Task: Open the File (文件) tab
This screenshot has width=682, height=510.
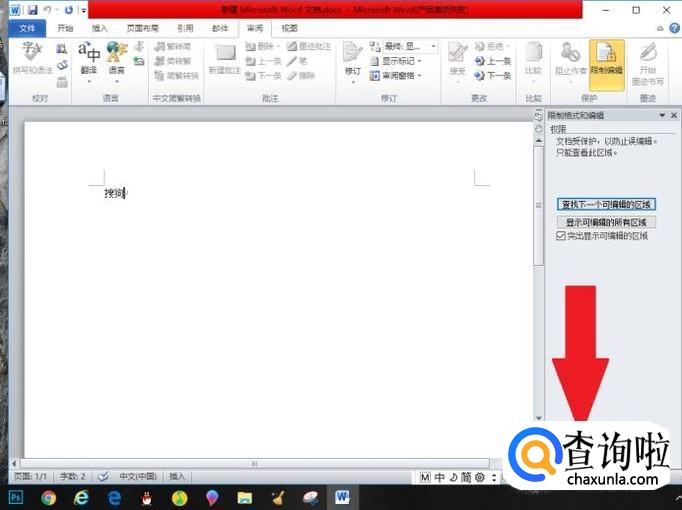Action: pos(27,28)
